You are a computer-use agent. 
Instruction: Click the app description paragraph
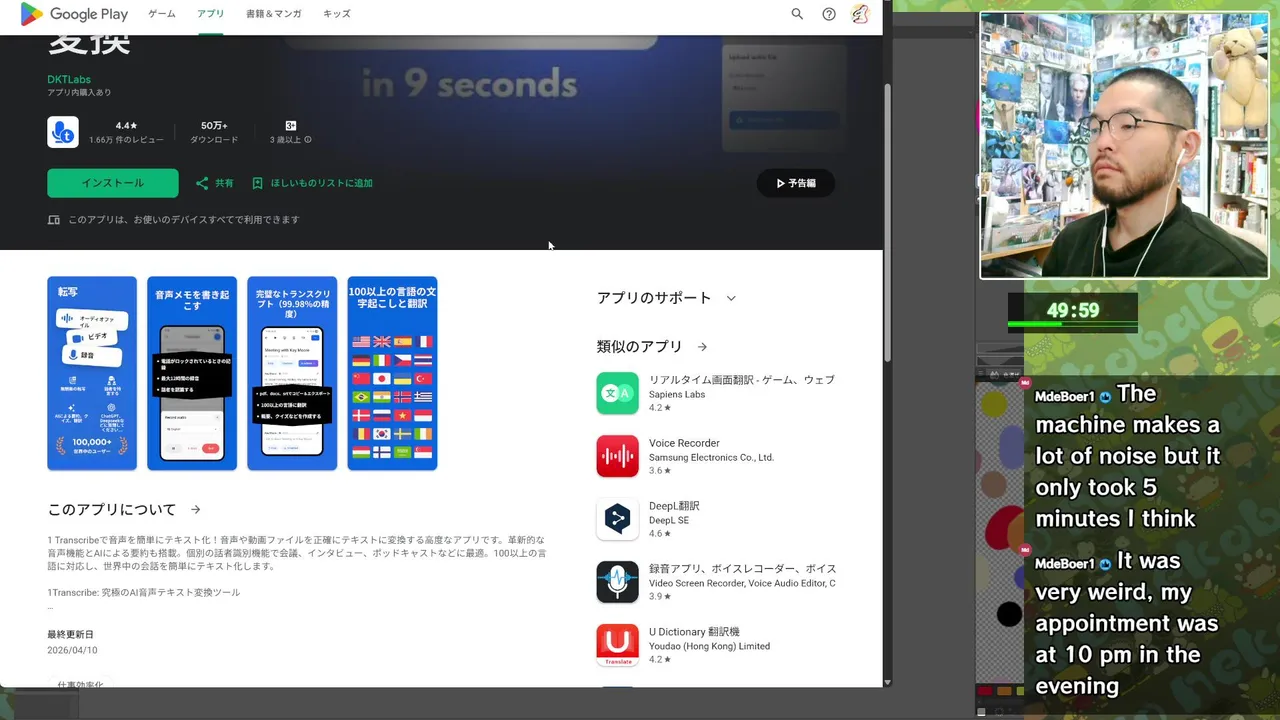(x=297, y=553)
